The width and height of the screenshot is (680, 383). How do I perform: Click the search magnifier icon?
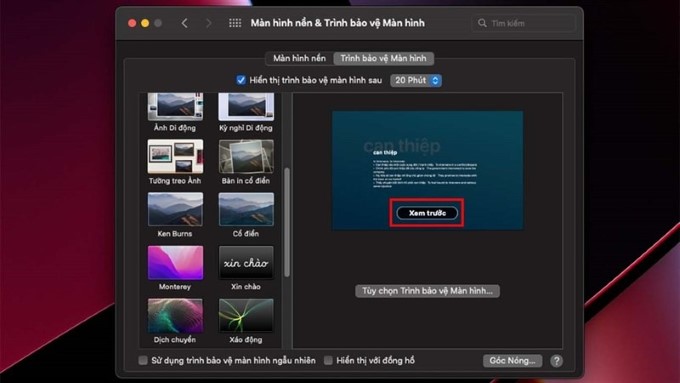point(482,23)
